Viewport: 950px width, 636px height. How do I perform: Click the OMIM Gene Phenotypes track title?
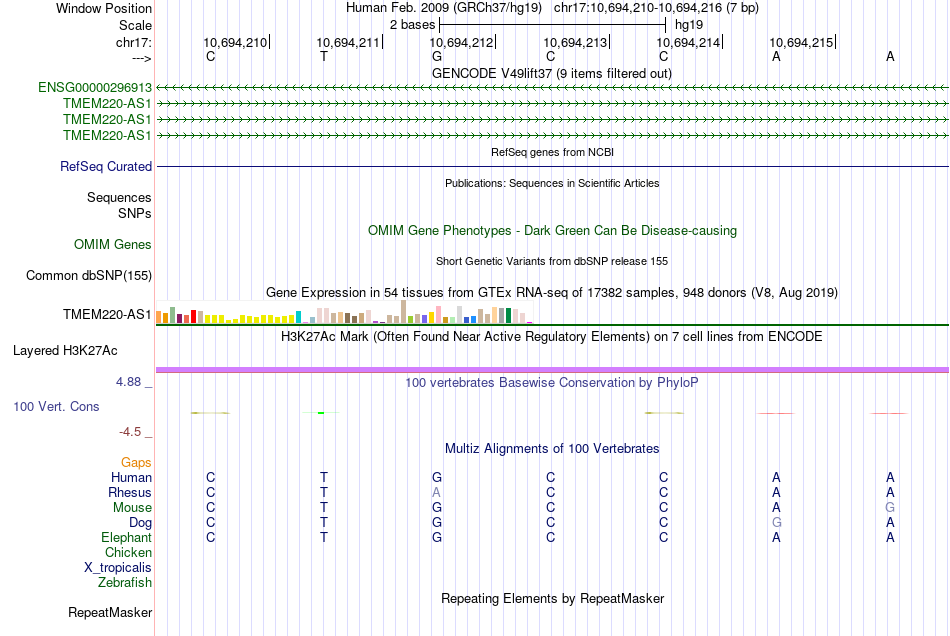553,231
